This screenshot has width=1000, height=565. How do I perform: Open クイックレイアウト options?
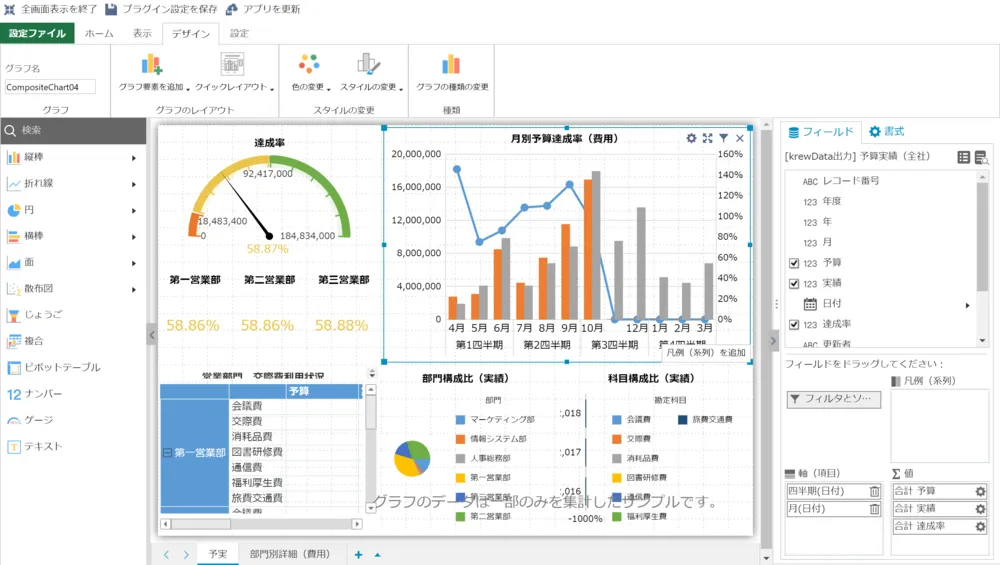pyautogui.click(x=234, y=73)
